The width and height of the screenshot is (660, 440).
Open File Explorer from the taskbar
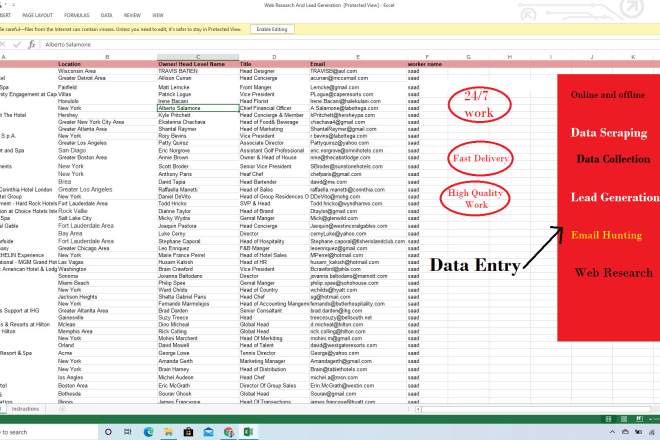pyautogui.click(x=168, y=432)
